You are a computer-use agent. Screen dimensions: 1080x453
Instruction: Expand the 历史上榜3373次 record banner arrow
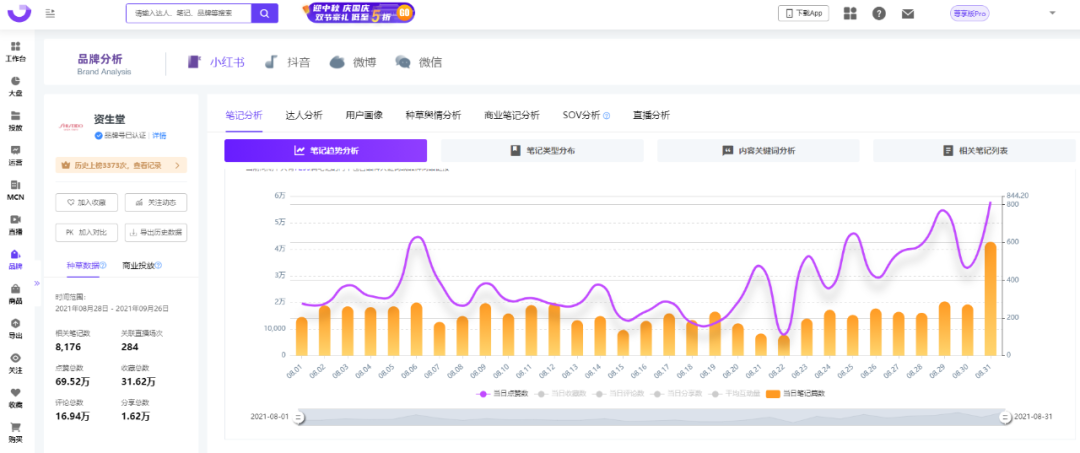pos(178,165)
